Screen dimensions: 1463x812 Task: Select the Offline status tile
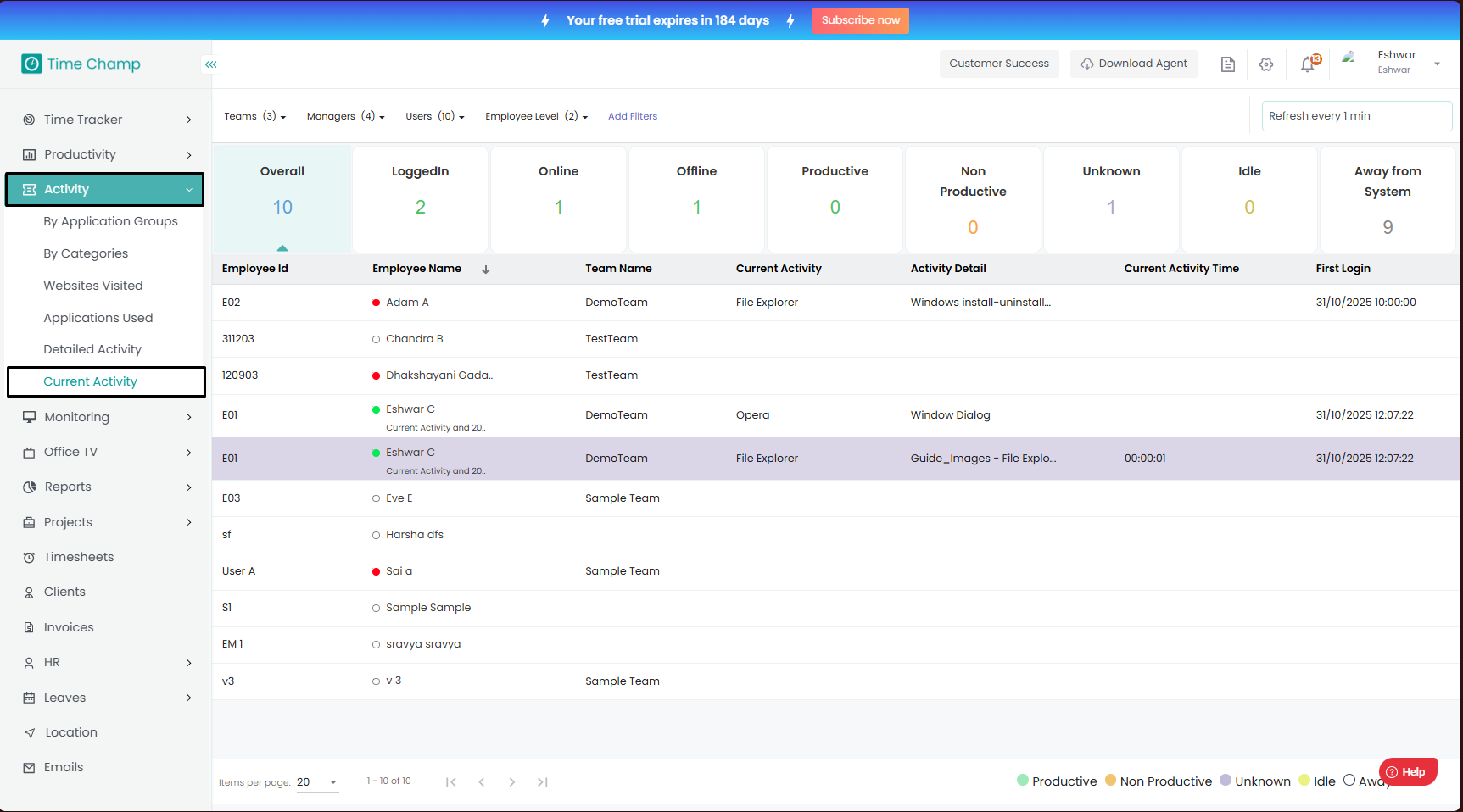pos(696,199)
